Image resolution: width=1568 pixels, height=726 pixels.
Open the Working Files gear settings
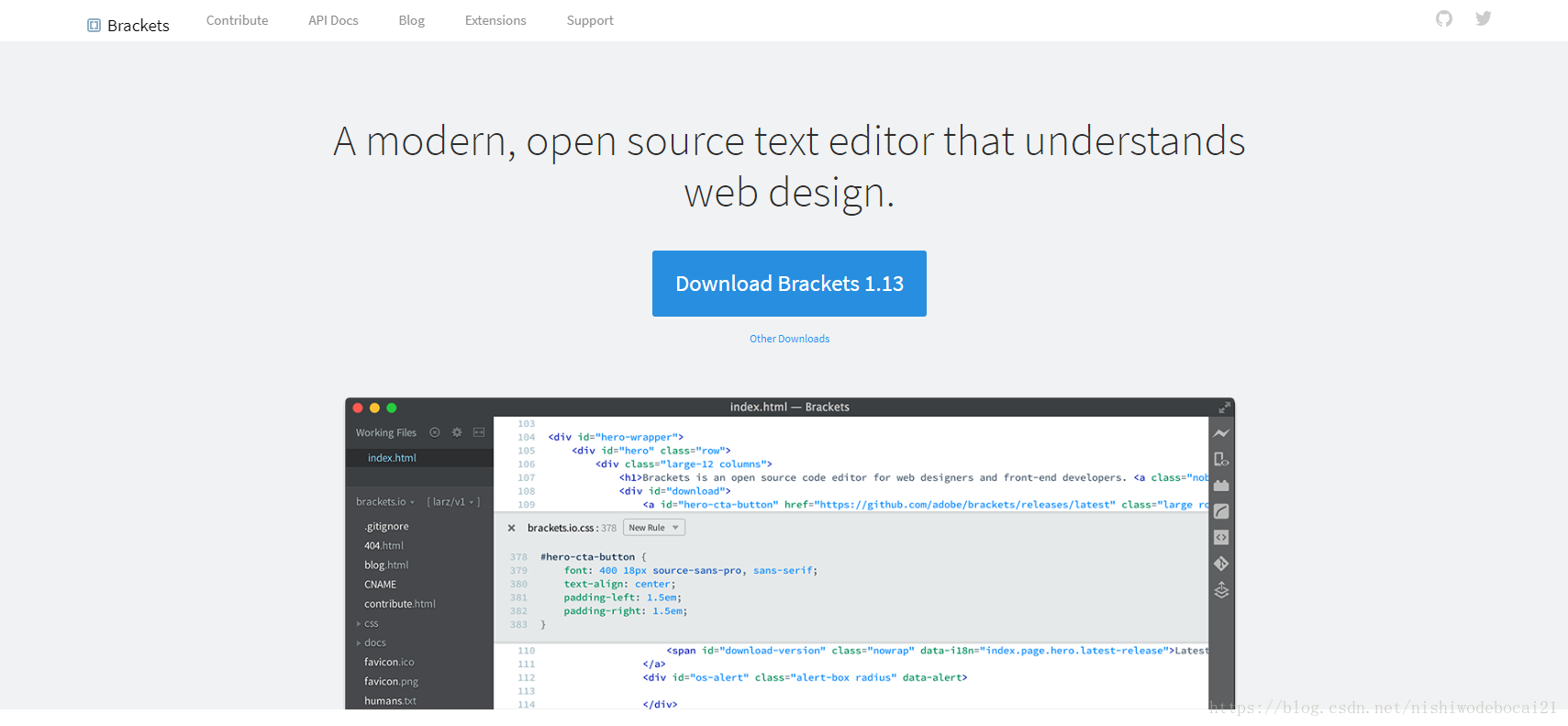pyautogui.click(x=457, y=432)
